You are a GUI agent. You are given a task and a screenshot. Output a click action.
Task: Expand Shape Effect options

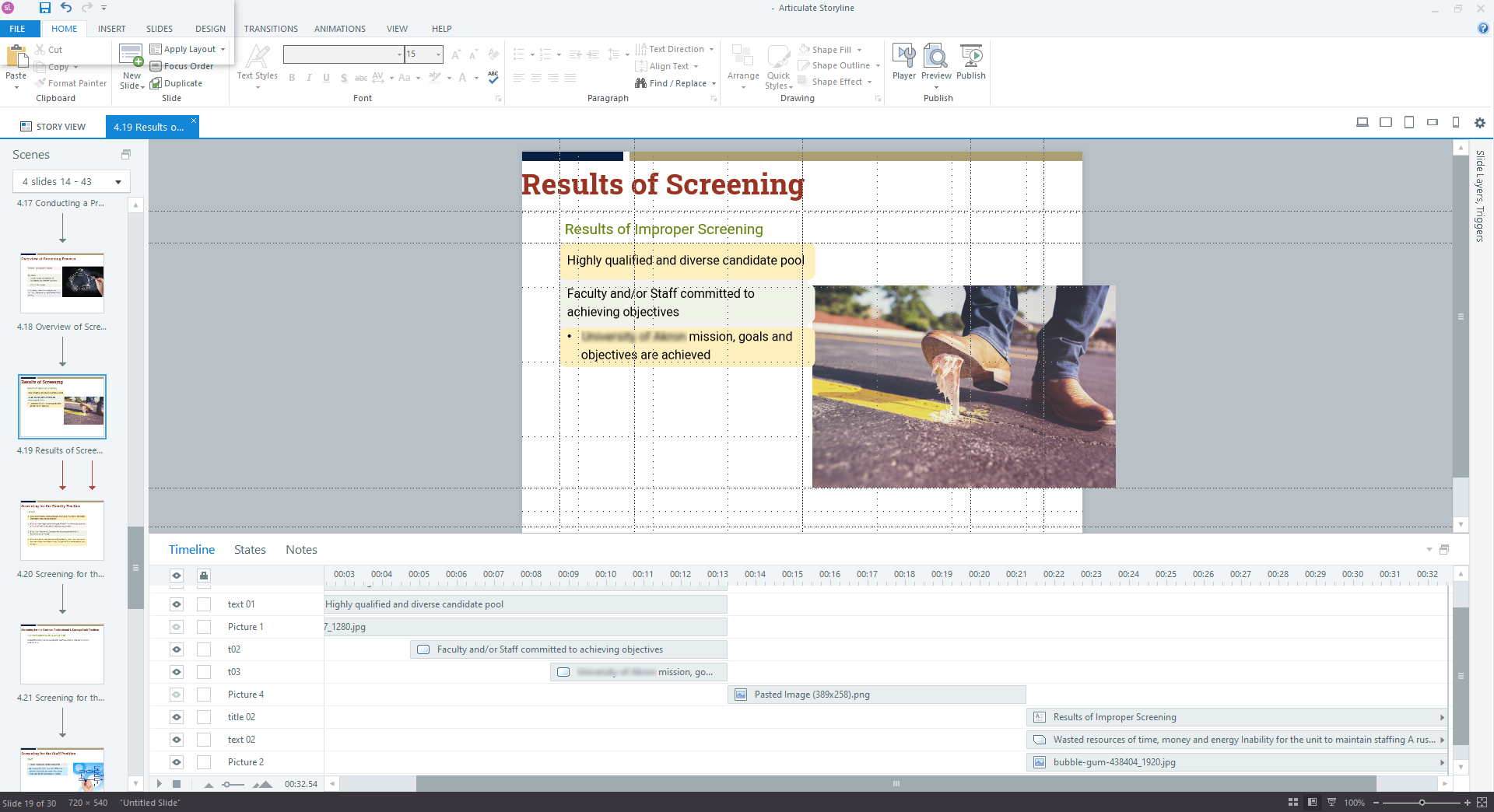pyautogui.click(x=869, y=82)
